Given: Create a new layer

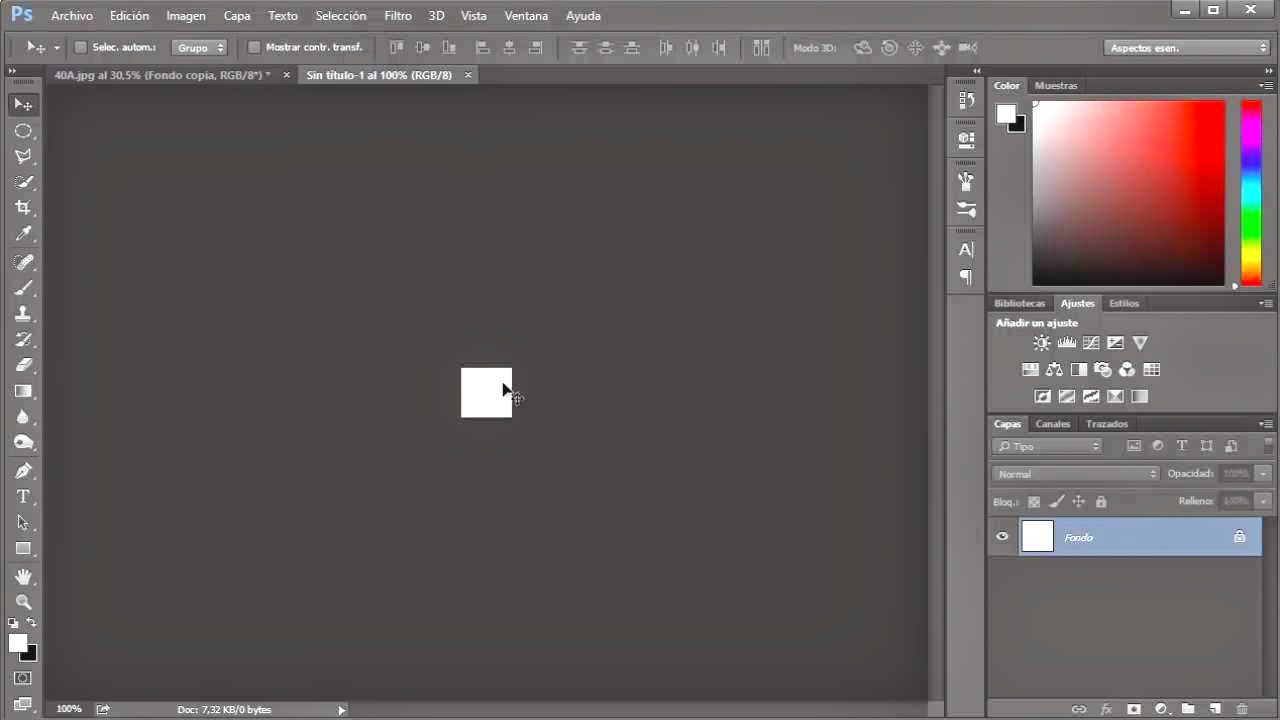Looking at the screenshot, I should coord(1214,709).
